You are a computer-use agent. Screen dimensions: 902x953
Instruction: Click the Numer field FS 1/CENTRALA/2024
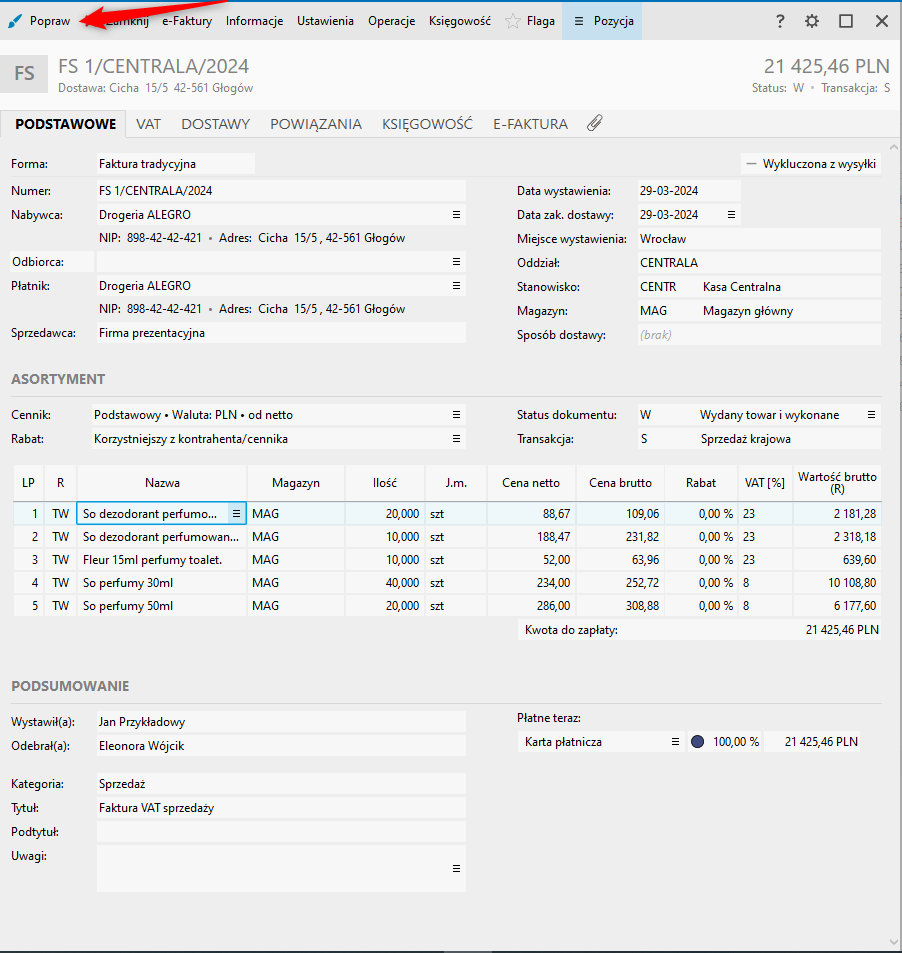click(x=281, y=191)
